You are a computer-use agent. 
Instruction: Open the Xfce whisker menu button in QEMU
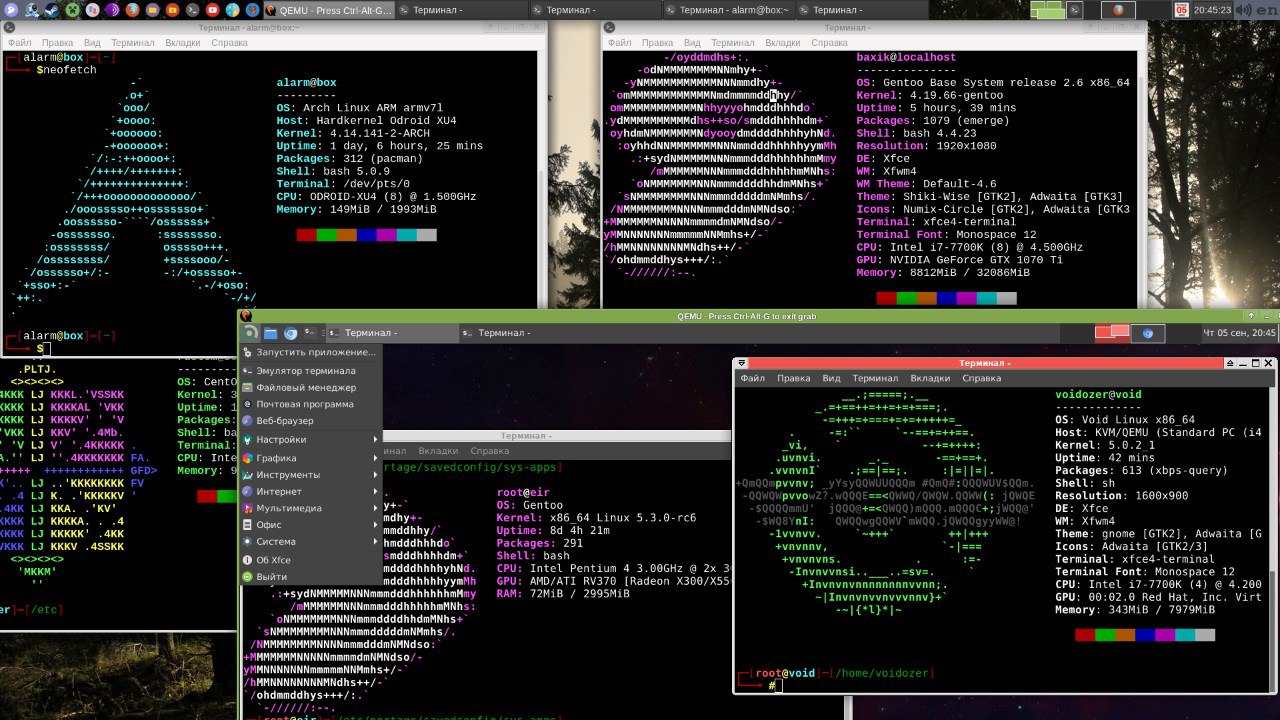pos(250,333)
